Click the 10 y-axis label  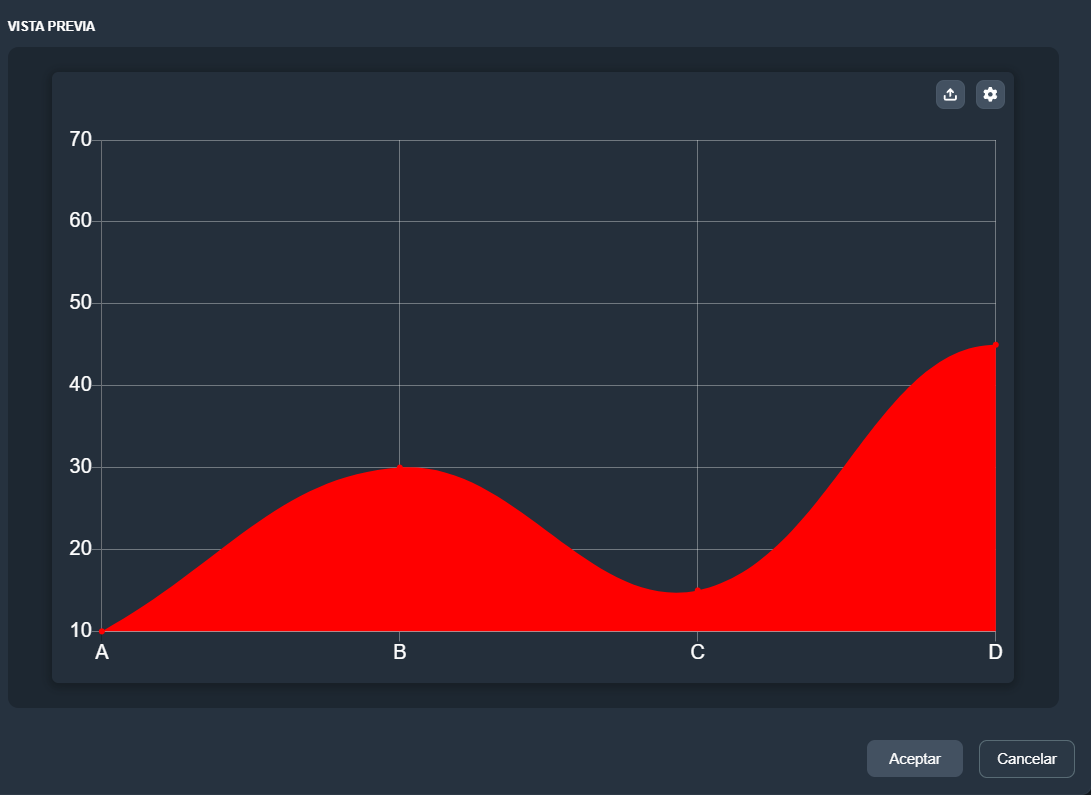click(81, 631)
